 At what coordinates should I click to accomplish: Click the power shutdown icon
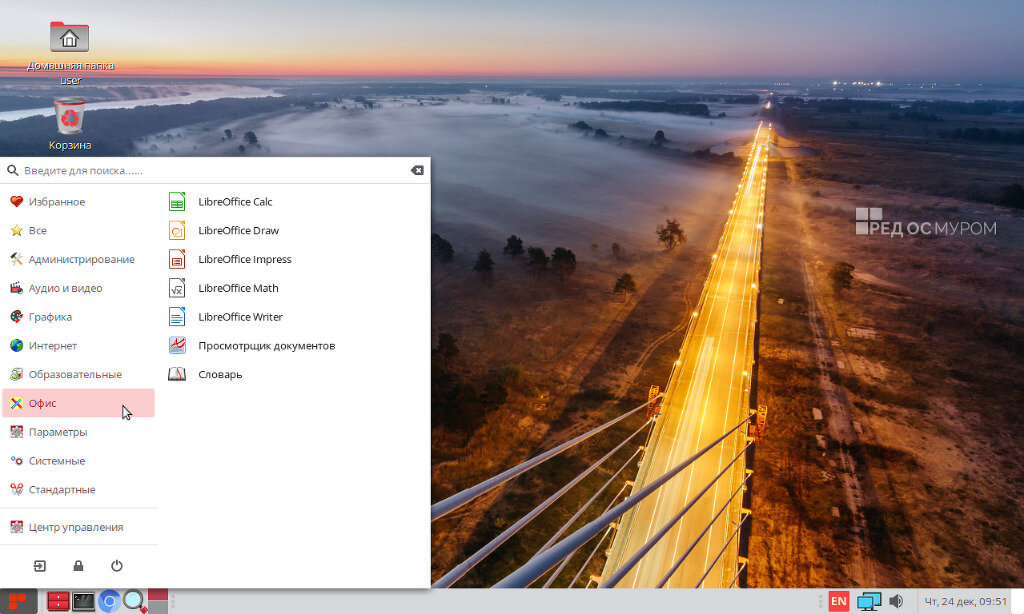pyautogui.click(x=117, y=566)
